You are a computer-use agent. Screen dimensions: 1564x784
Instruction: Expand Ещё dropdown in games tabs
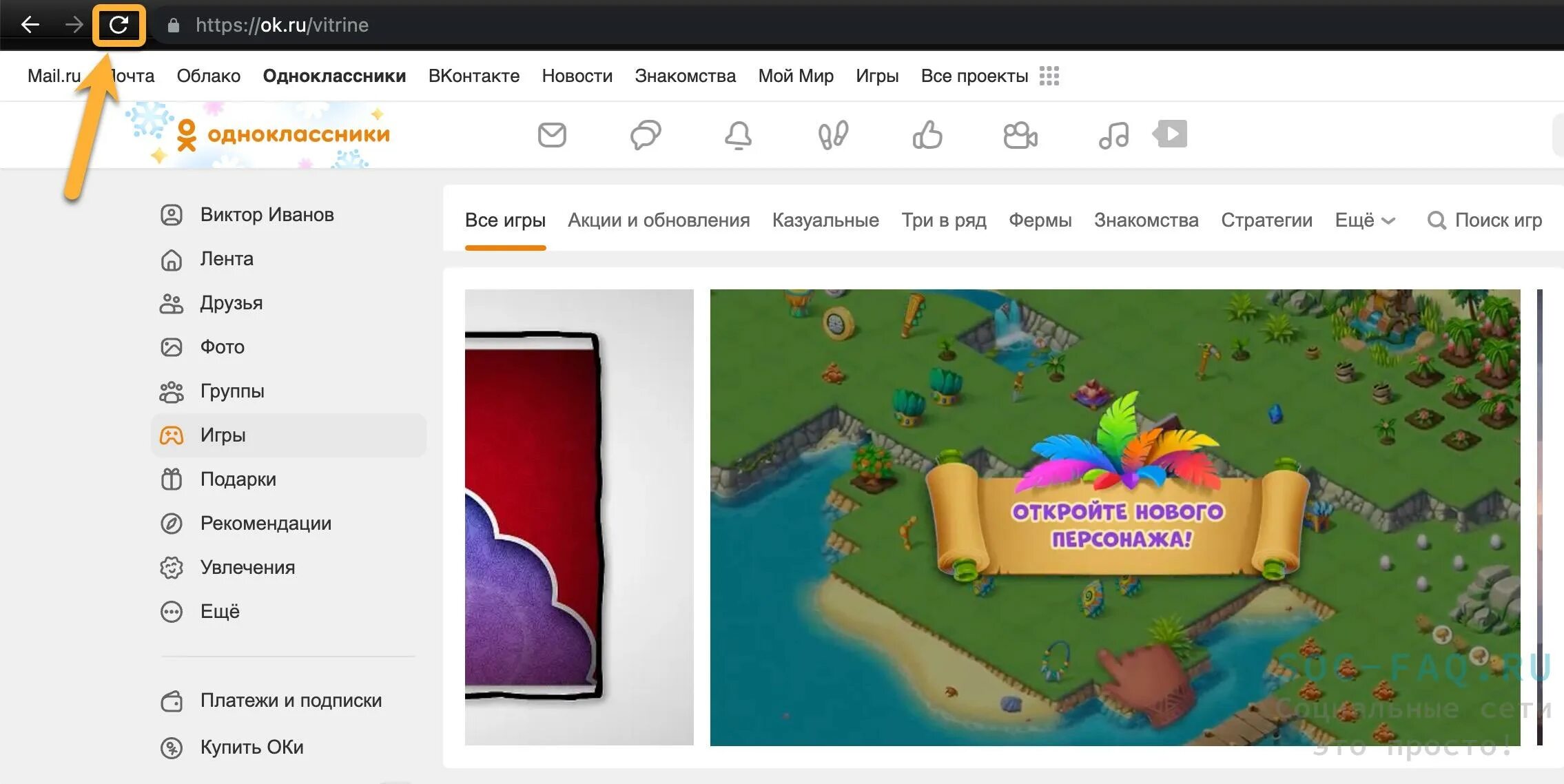(1365, 220)
